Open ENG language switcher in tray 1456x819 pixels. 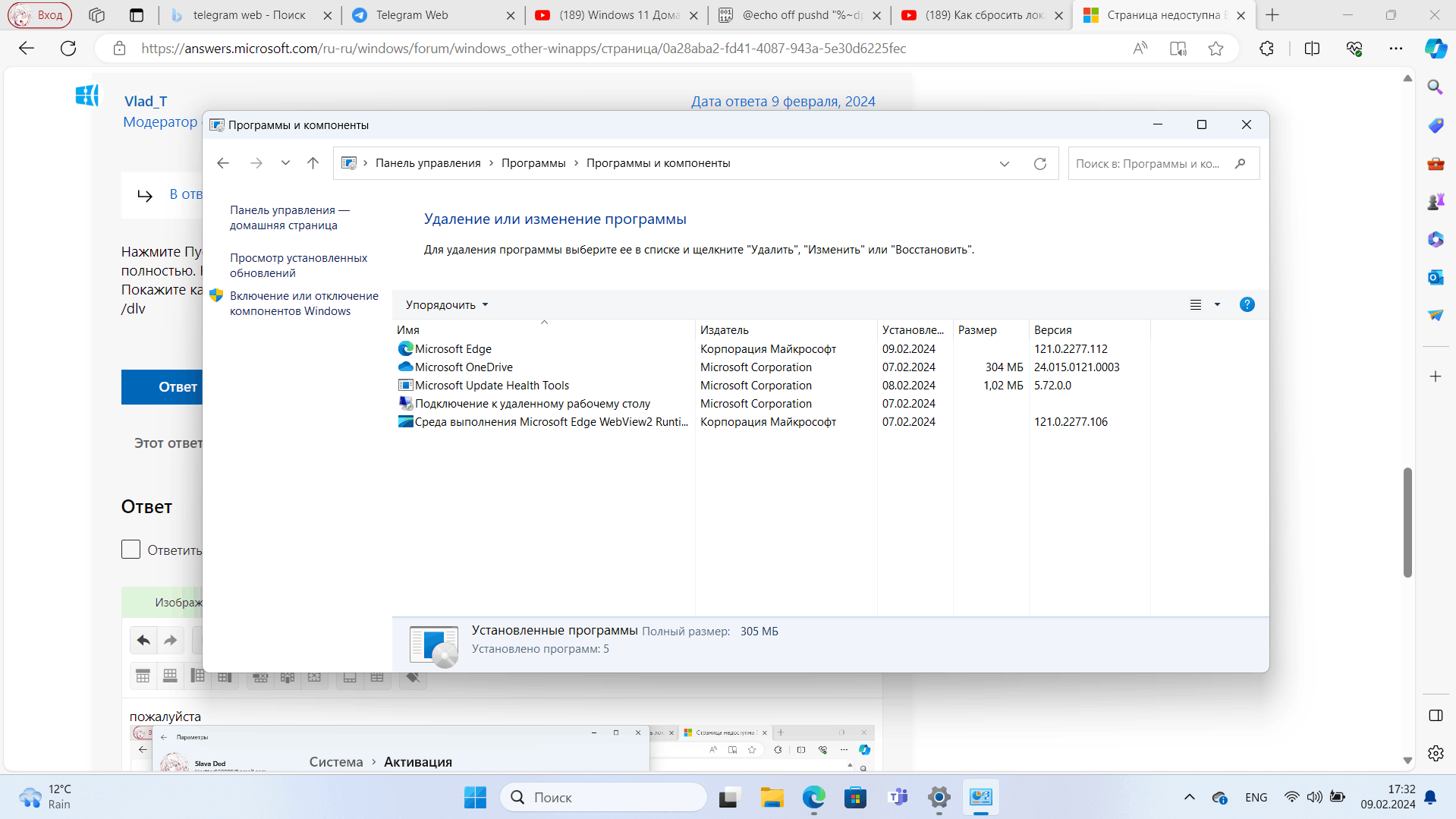point(1256,797)
